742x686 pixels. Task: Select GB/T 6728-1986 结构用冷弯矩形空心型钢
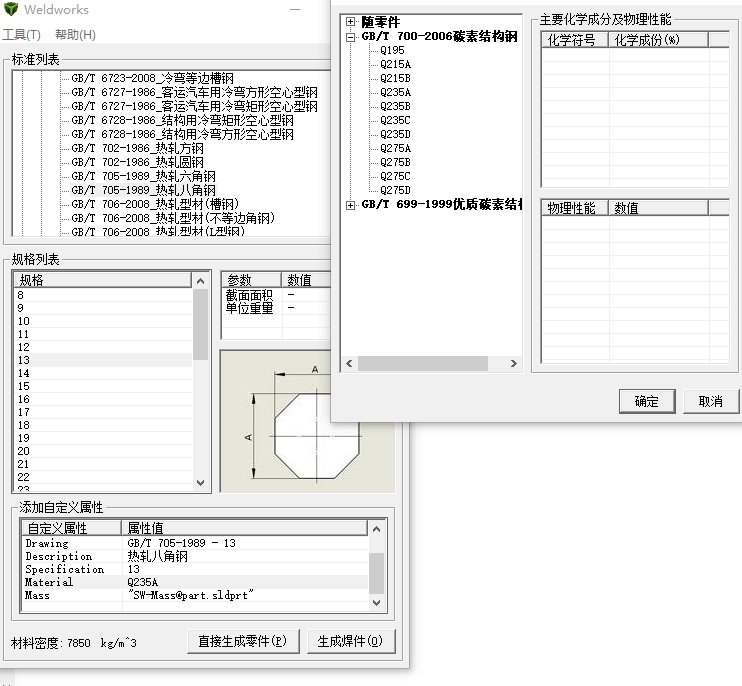[182, 120]
